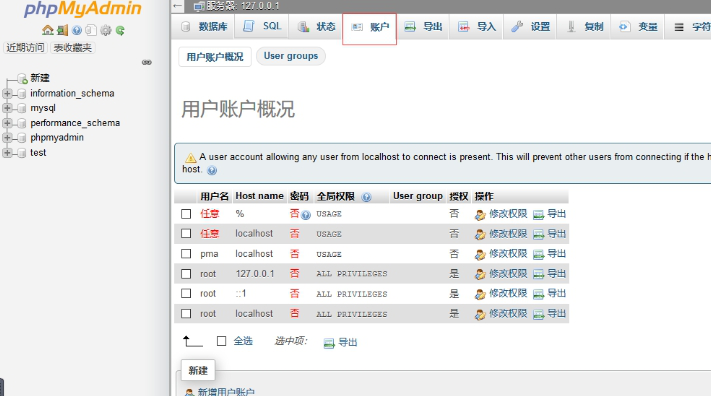This screenshot has height=411, width=711.
Task: Check the box for pma user row
Action: 186,254
